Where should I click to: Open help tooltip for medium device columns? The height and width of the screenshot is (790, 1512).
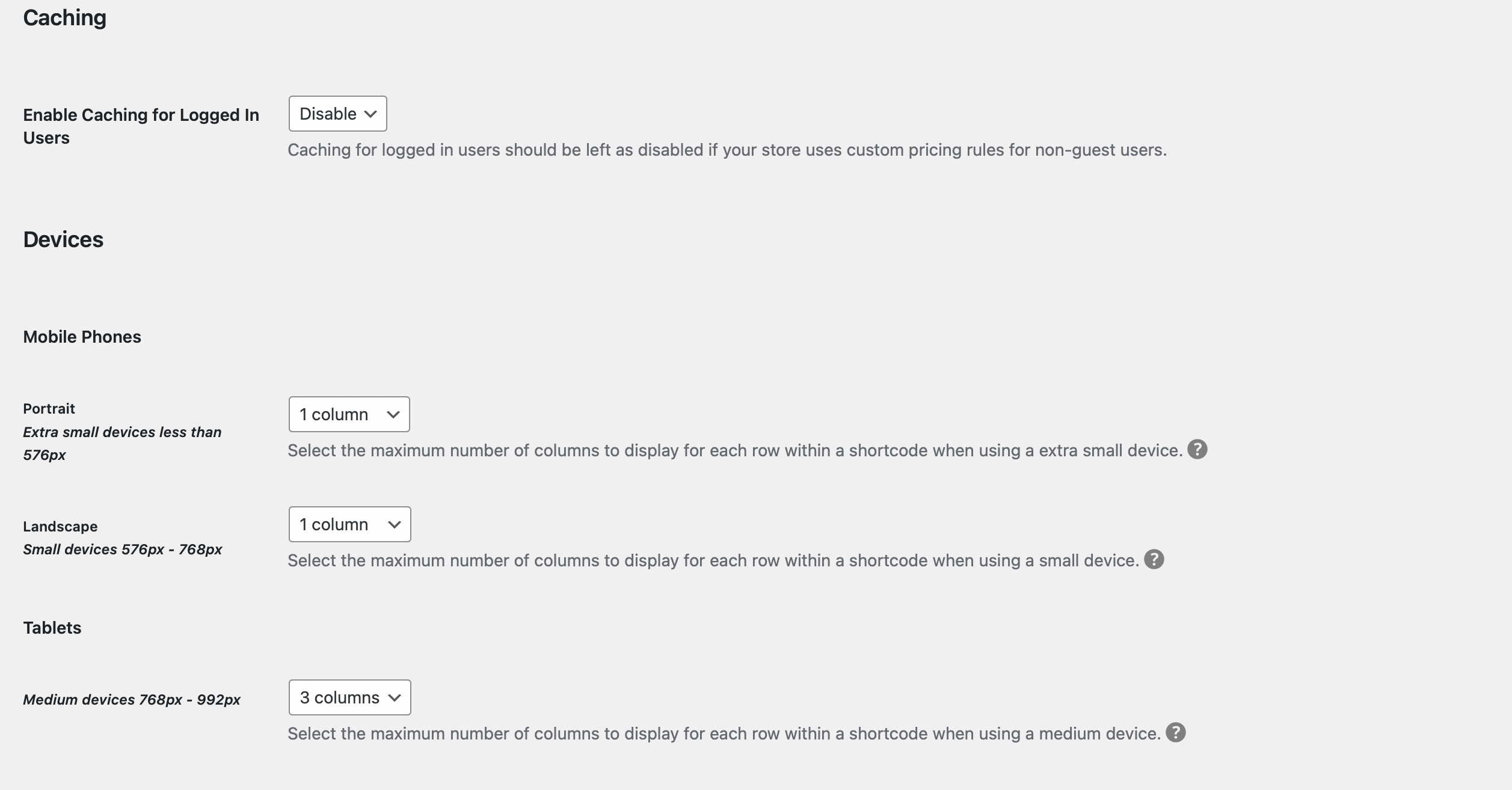pos(1175,732)
